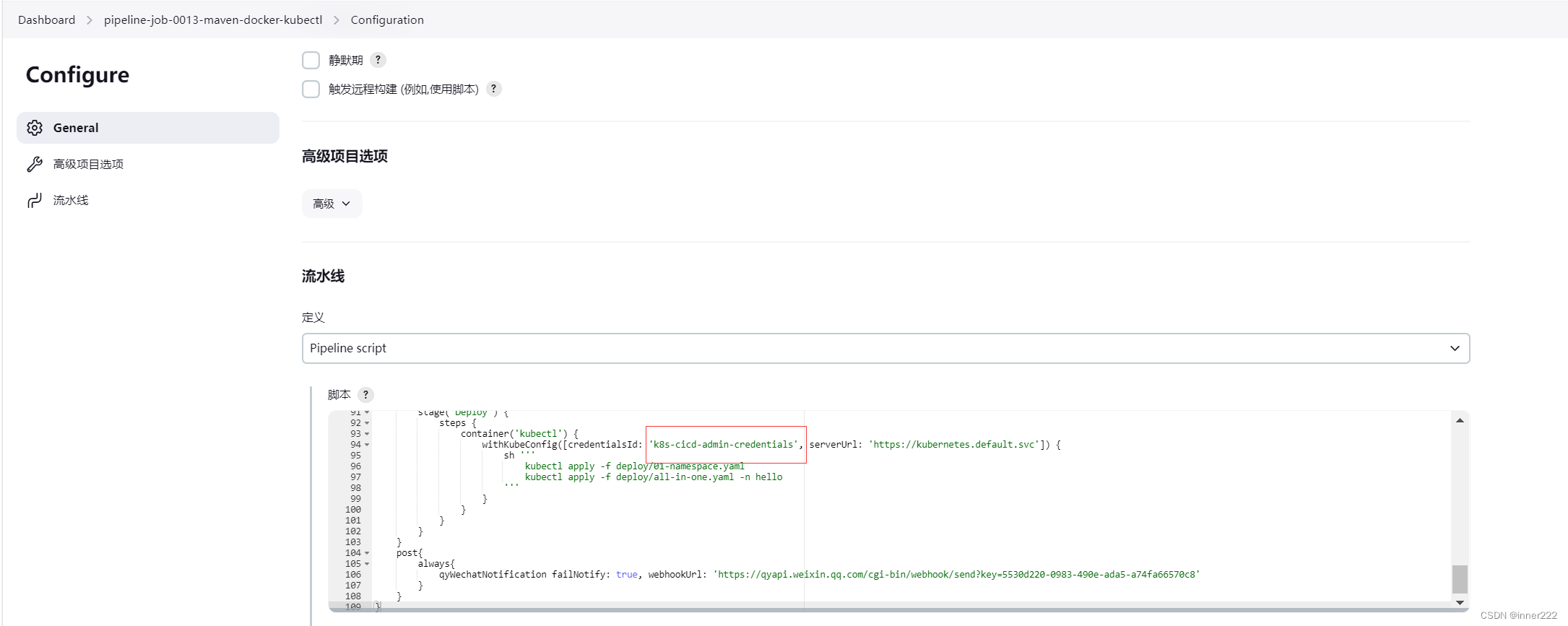Click the kubectl apply deploy/01-namespace.yaml line
This screenshot has width=1568, height=626.
(x=635, y=466)
